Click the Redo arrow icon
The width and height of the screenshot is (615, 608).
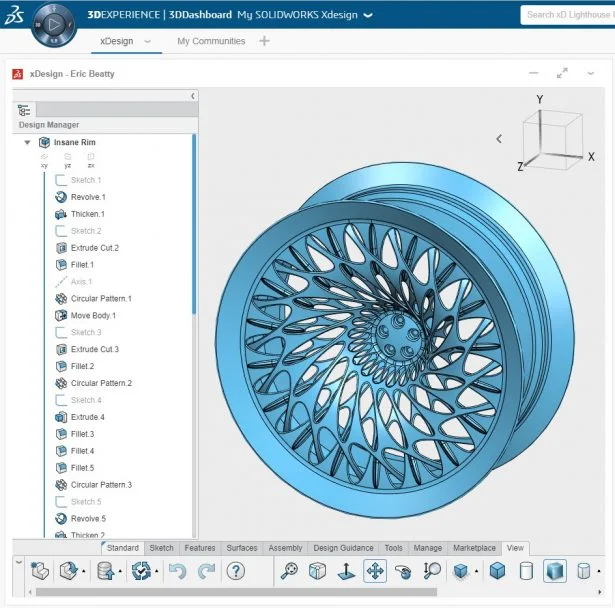click(206, 571)
